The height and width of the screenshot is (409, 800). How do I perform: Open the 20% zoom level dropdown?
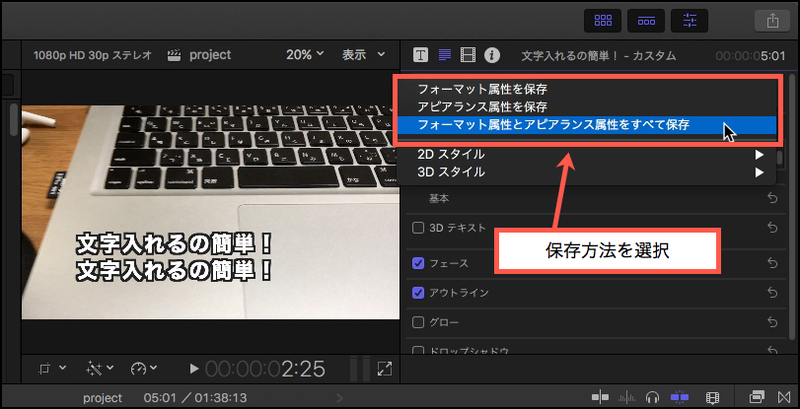click(x=305, y=55)
